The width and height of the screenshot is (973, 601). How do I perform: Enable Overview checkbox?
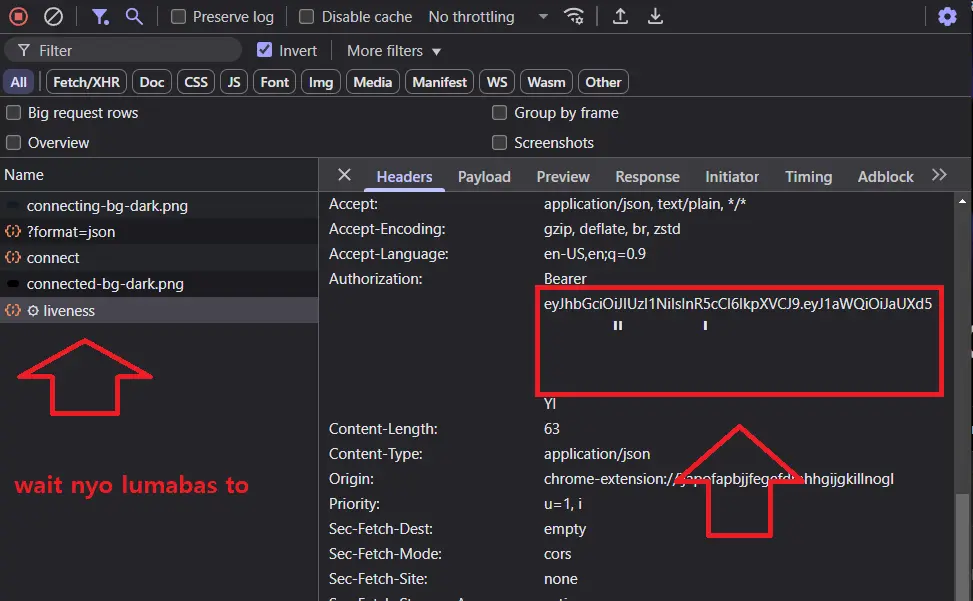click(x=14, y=143)
